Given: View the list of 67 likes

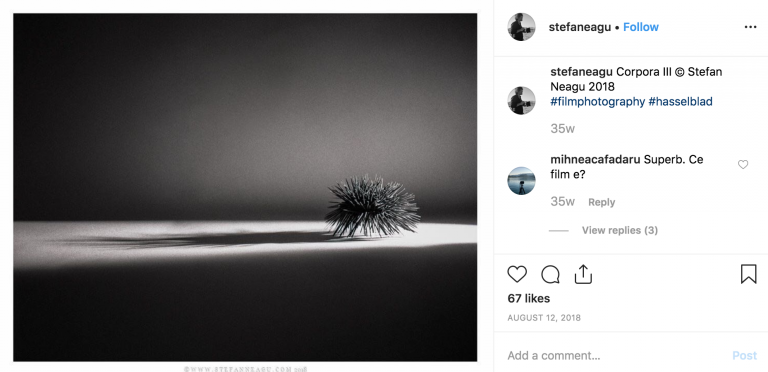Looking at the screenshot, I should click(528, 298).
